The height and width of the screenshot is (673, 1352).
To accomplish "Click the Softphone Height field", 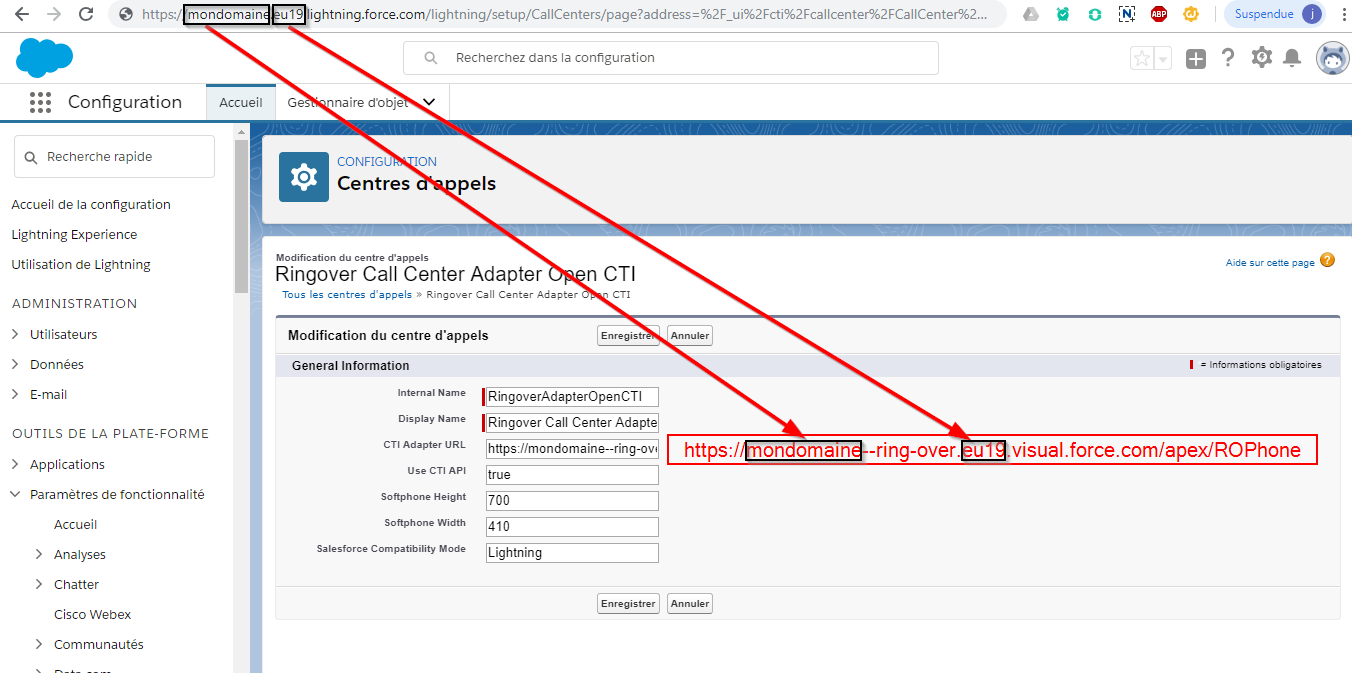I will 572,501.
